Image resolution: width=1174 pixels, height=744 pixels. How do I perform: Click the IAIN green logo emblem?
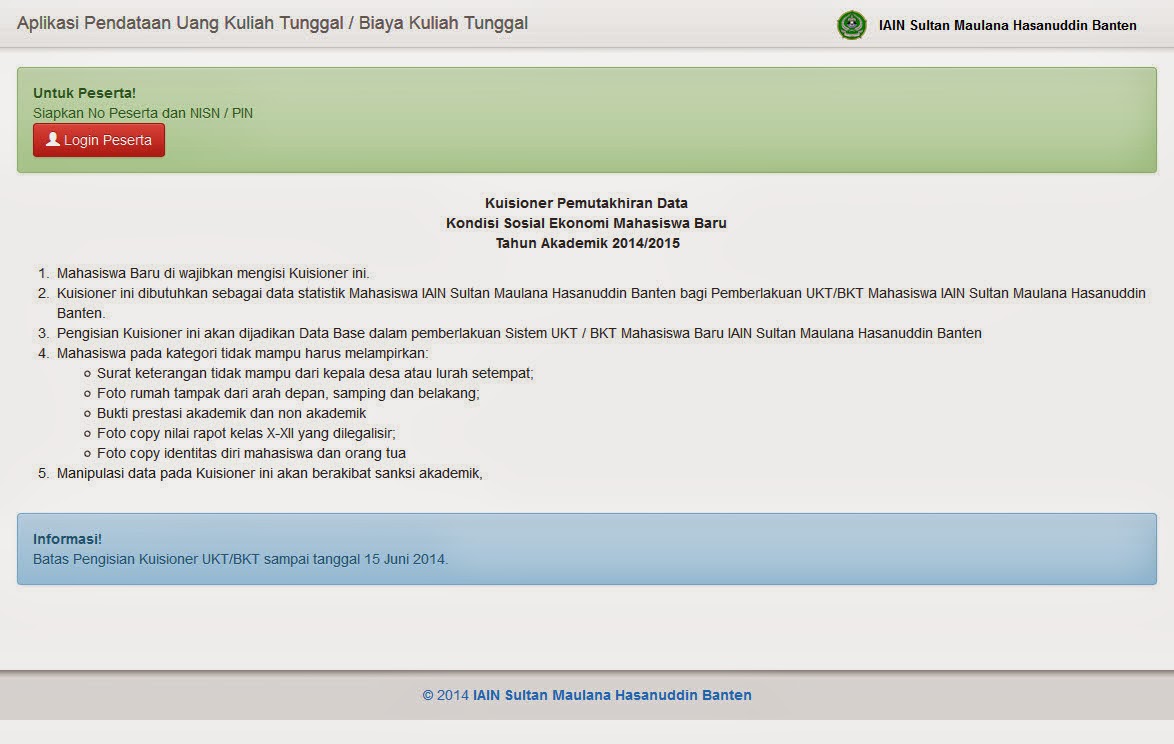851,25
